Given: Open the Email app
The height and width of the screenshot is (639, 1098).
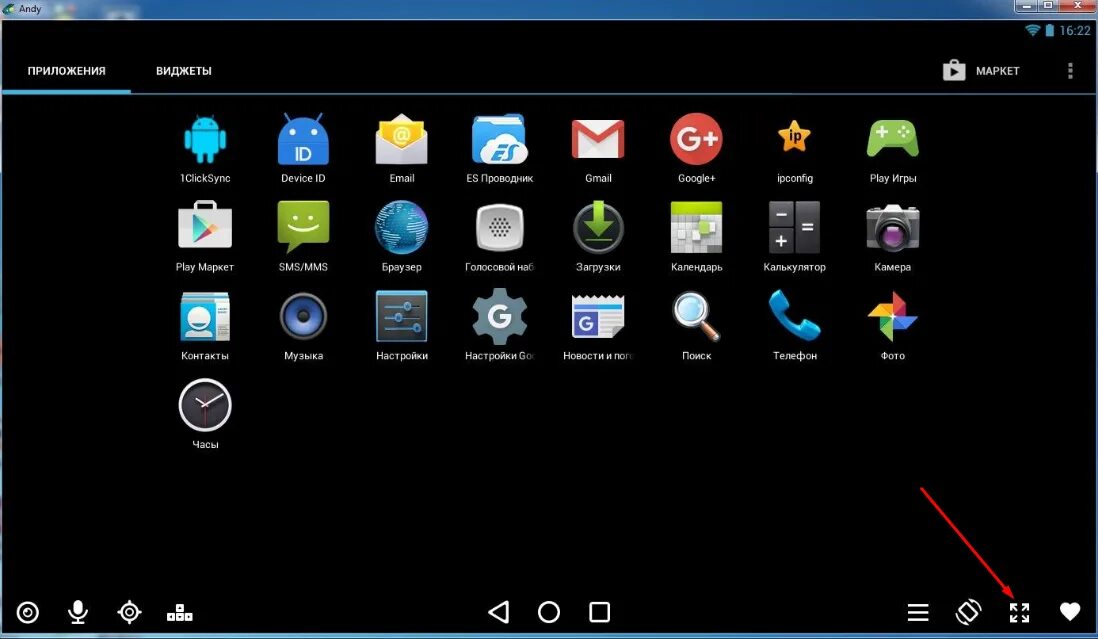Looking at the screenshot, I should (x=401, y=139).
